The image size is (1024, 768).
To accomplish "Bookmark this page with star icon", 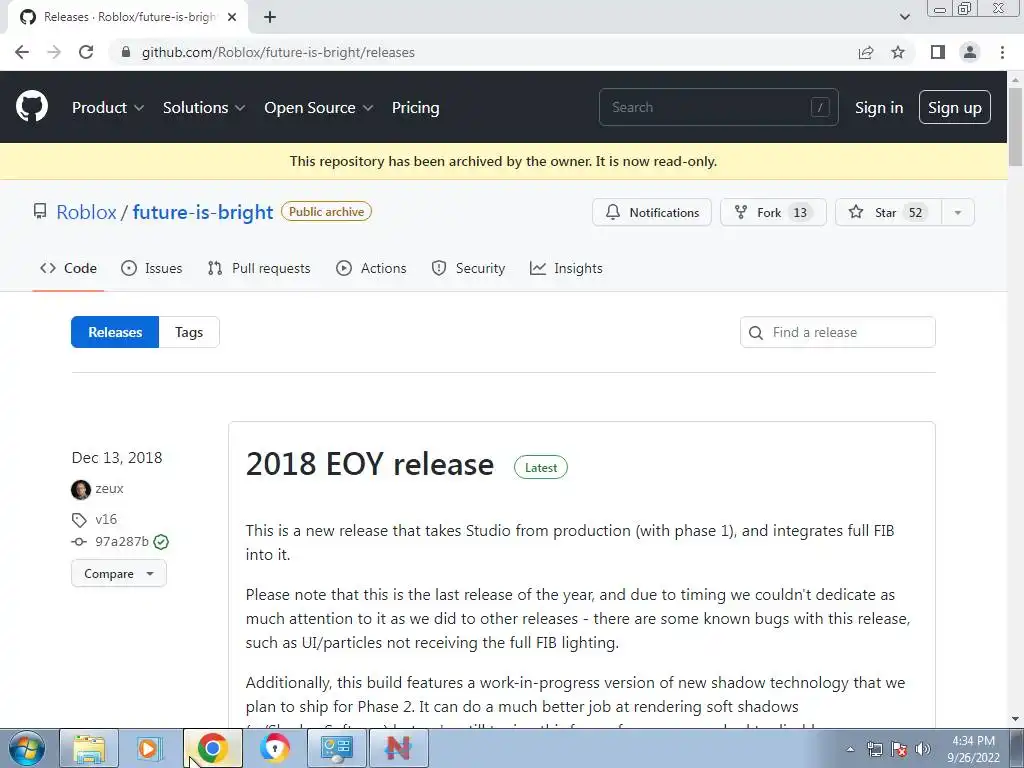I will pyautogui.click(x=898, y=52).
